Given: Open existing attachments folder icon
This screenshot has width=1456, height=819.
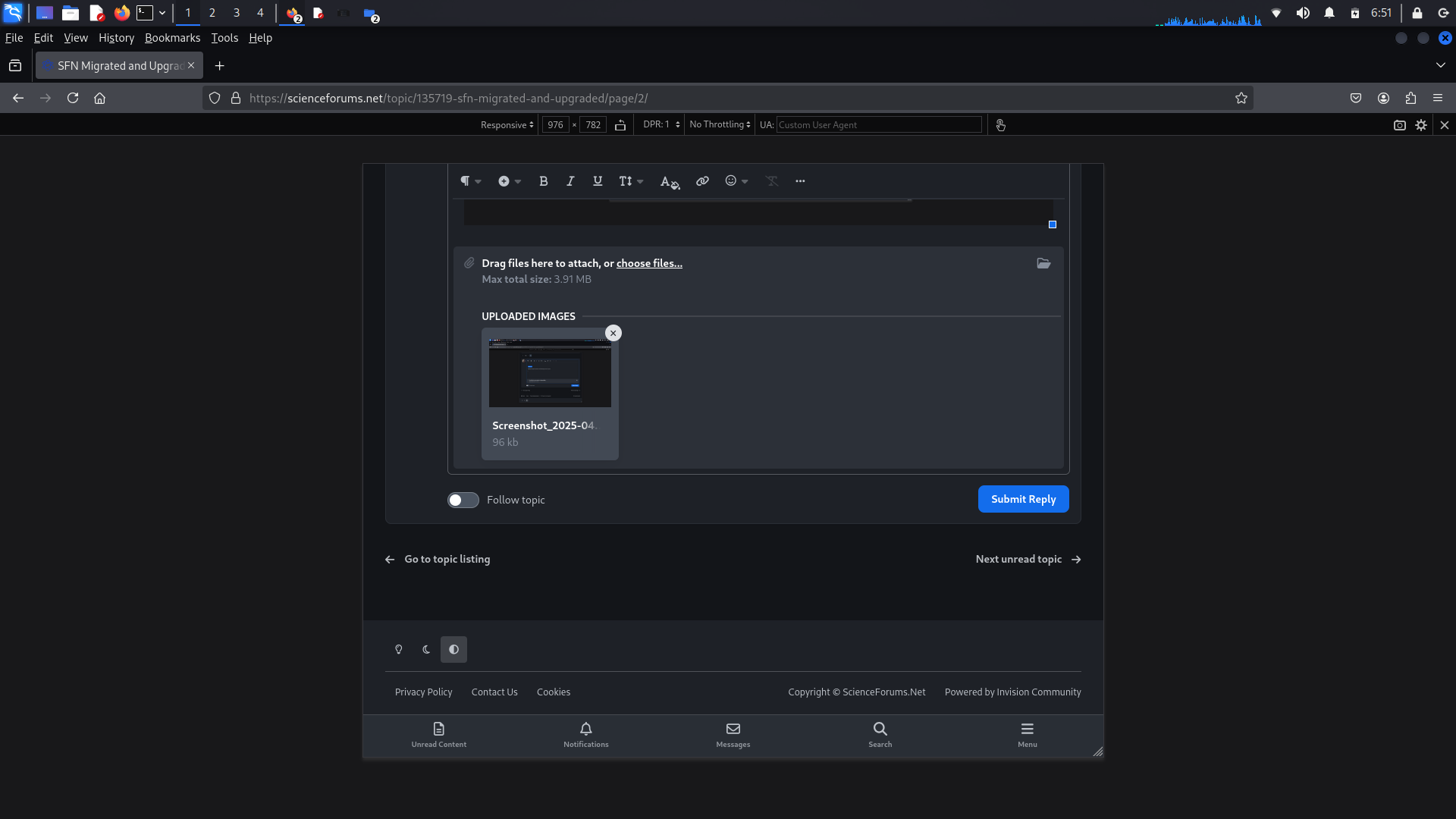Looking at the screenshot, I should [1043, 263].
